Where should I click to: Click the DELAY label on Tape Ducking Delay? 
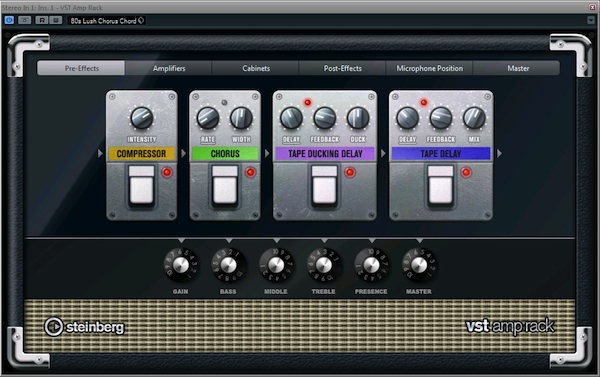pos(291,139)
